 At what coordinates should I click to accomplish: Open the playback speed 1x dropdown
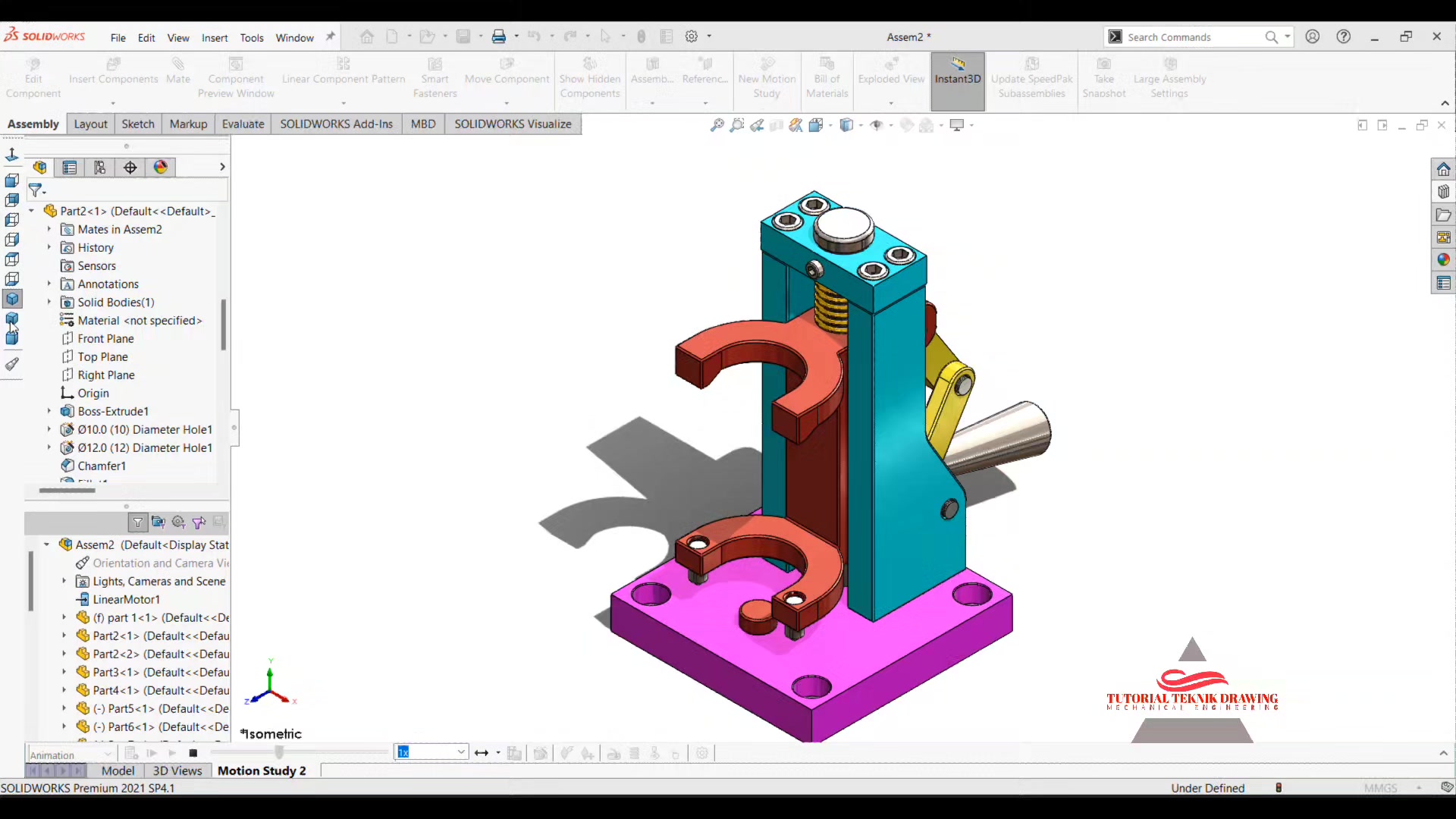(x=461, y=752)
